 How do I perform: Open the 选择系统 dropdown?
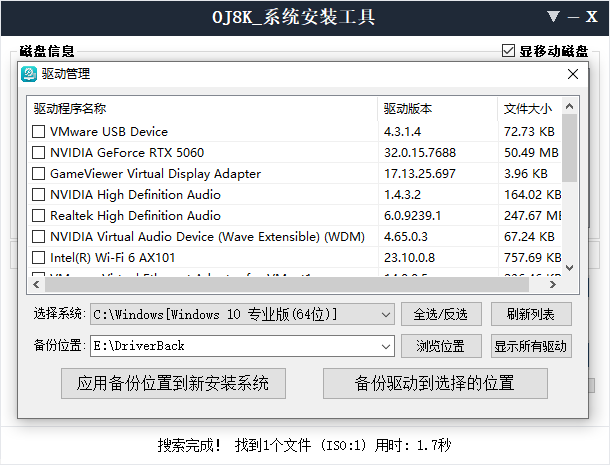(x=242, y=314)
